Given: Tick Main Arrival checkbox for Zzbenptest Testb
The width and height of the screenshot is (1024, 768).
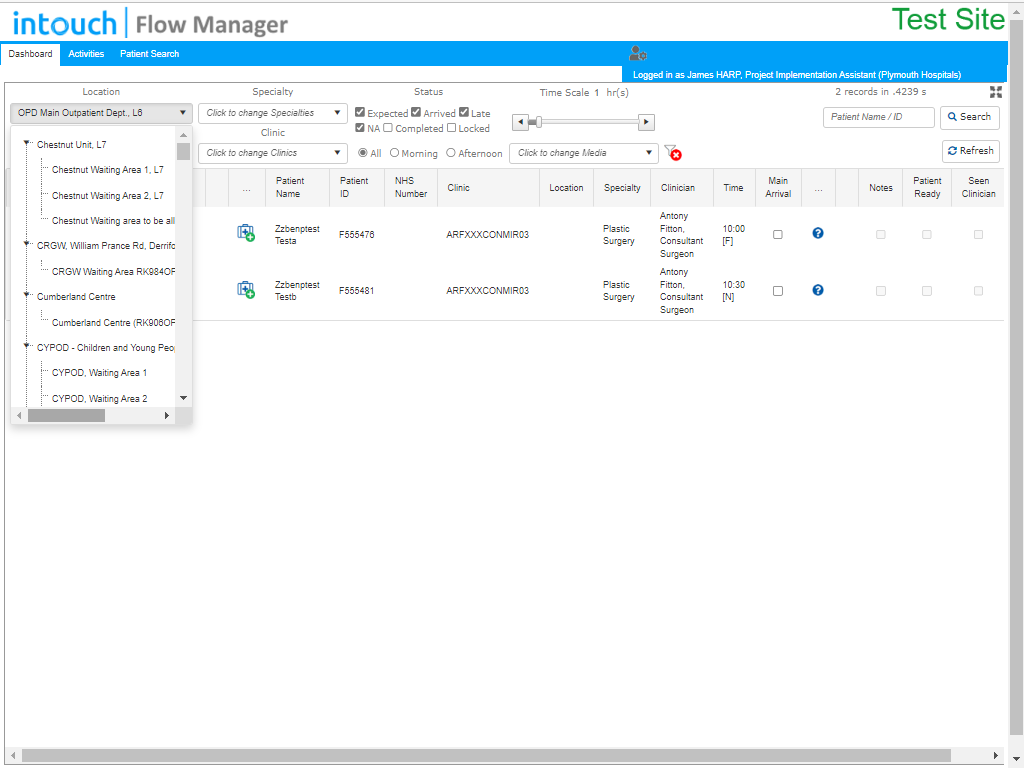Looking at the screenshot, I should (778, 291).
